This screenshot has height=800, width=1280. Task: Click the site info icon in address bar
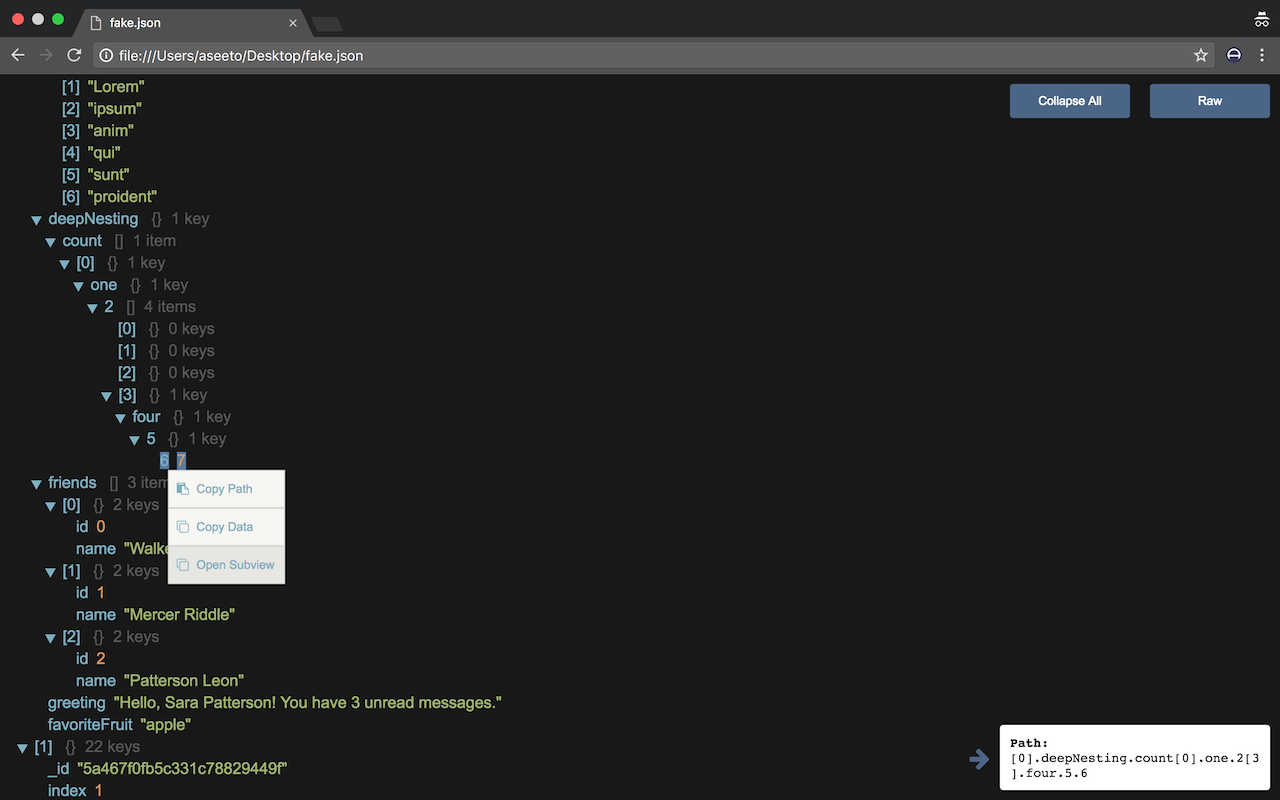pos(106,56)
